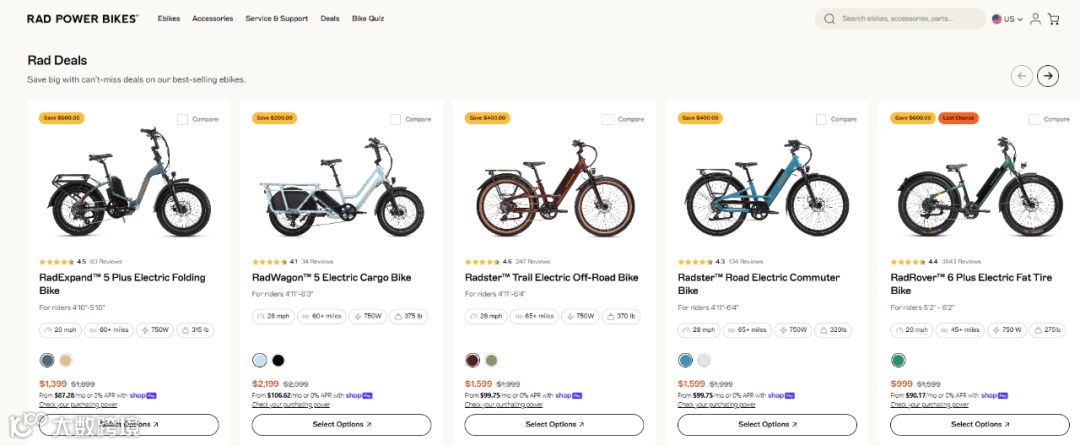
Task: Tick Compare box on RadWagon 5
Action: point(396,119)
